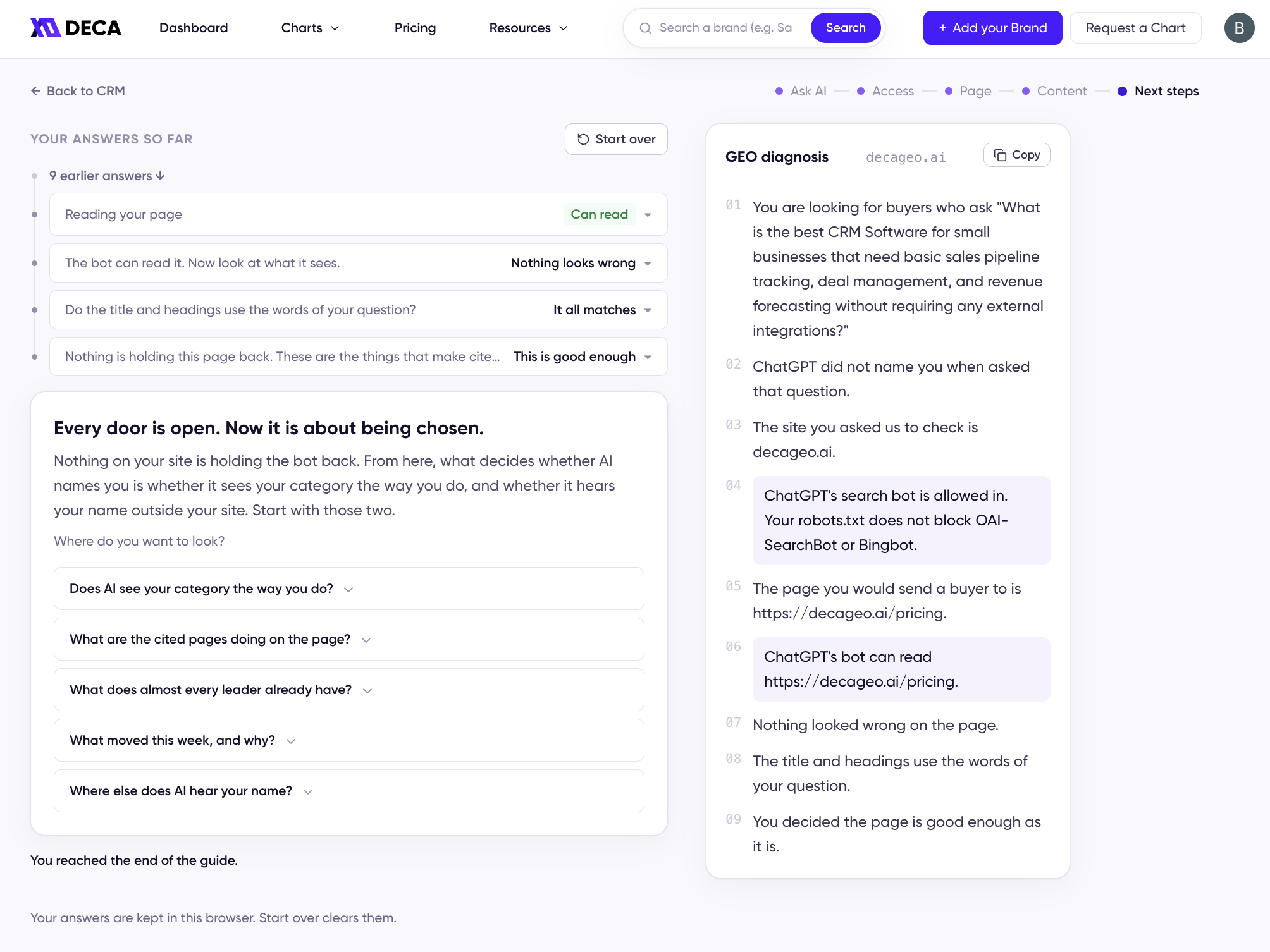Open the Charts menu

pos(310,28)
